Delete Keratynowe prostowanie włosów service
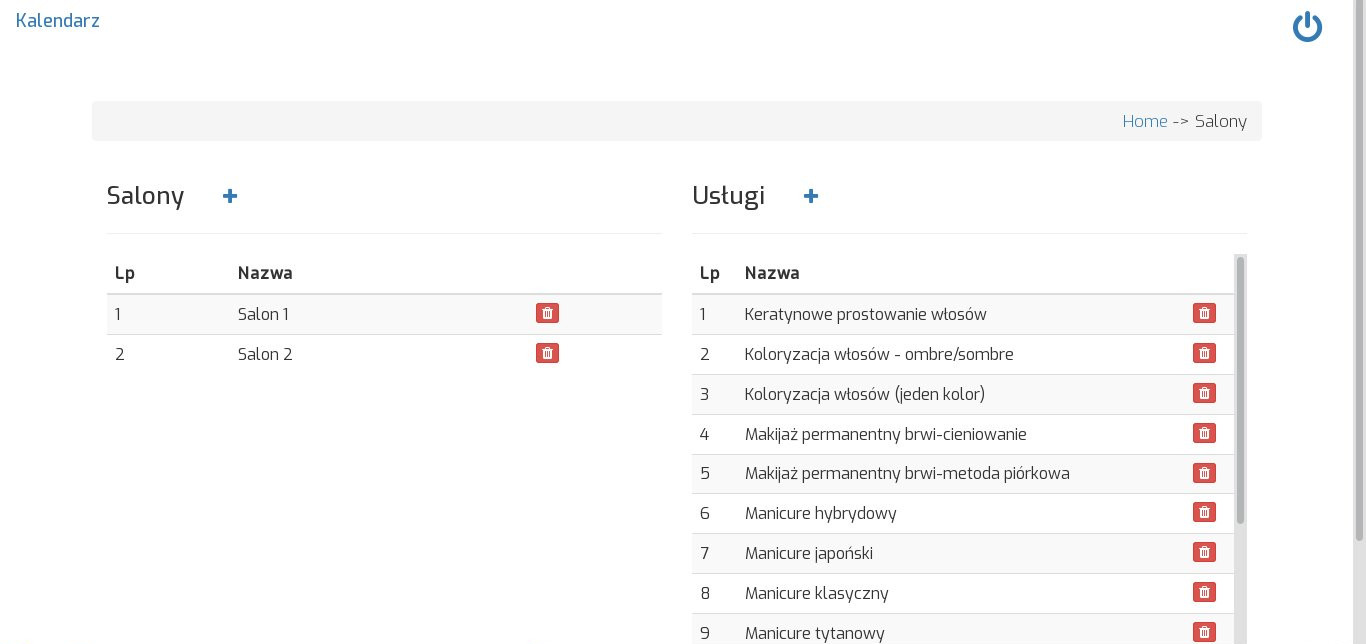 pyautogui.click(x=1204, y=313)
